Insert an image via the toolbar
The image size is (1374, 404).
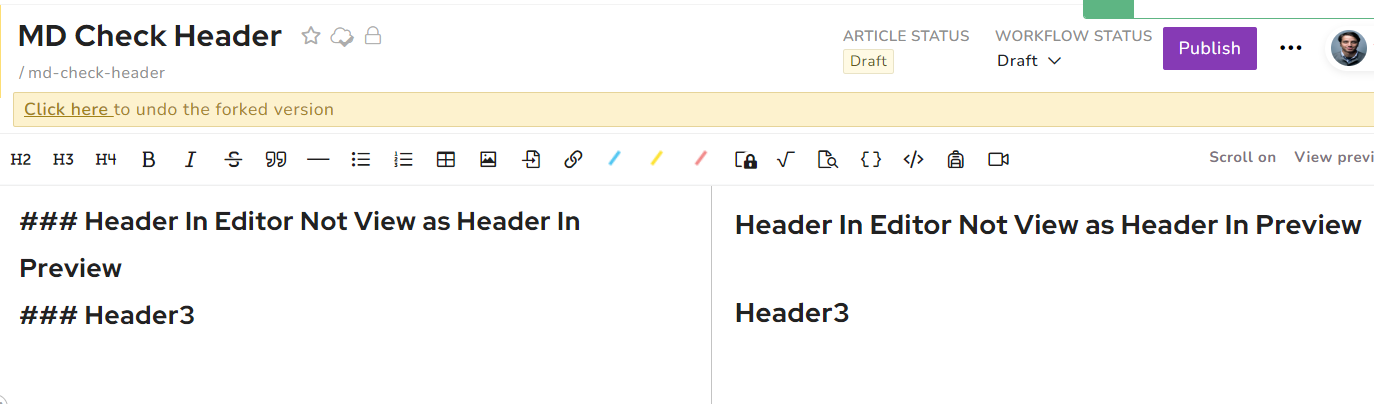[x=488, y=159]
